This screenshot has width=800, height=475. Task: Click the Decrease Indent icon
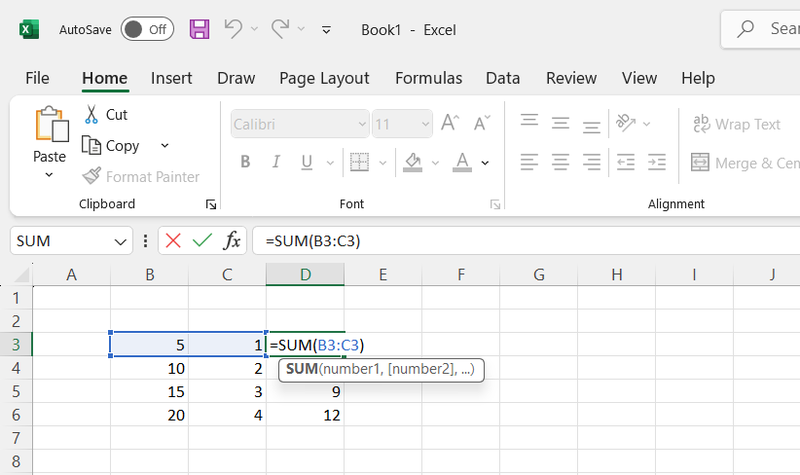[626, 162]
